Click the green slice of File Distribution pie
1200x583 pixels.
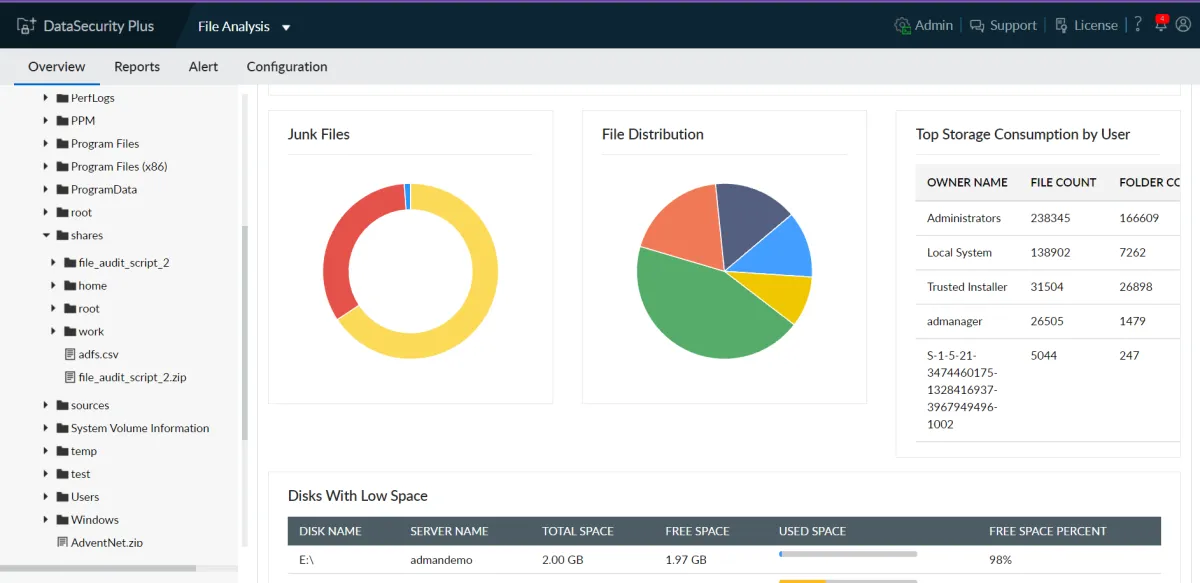700,310
